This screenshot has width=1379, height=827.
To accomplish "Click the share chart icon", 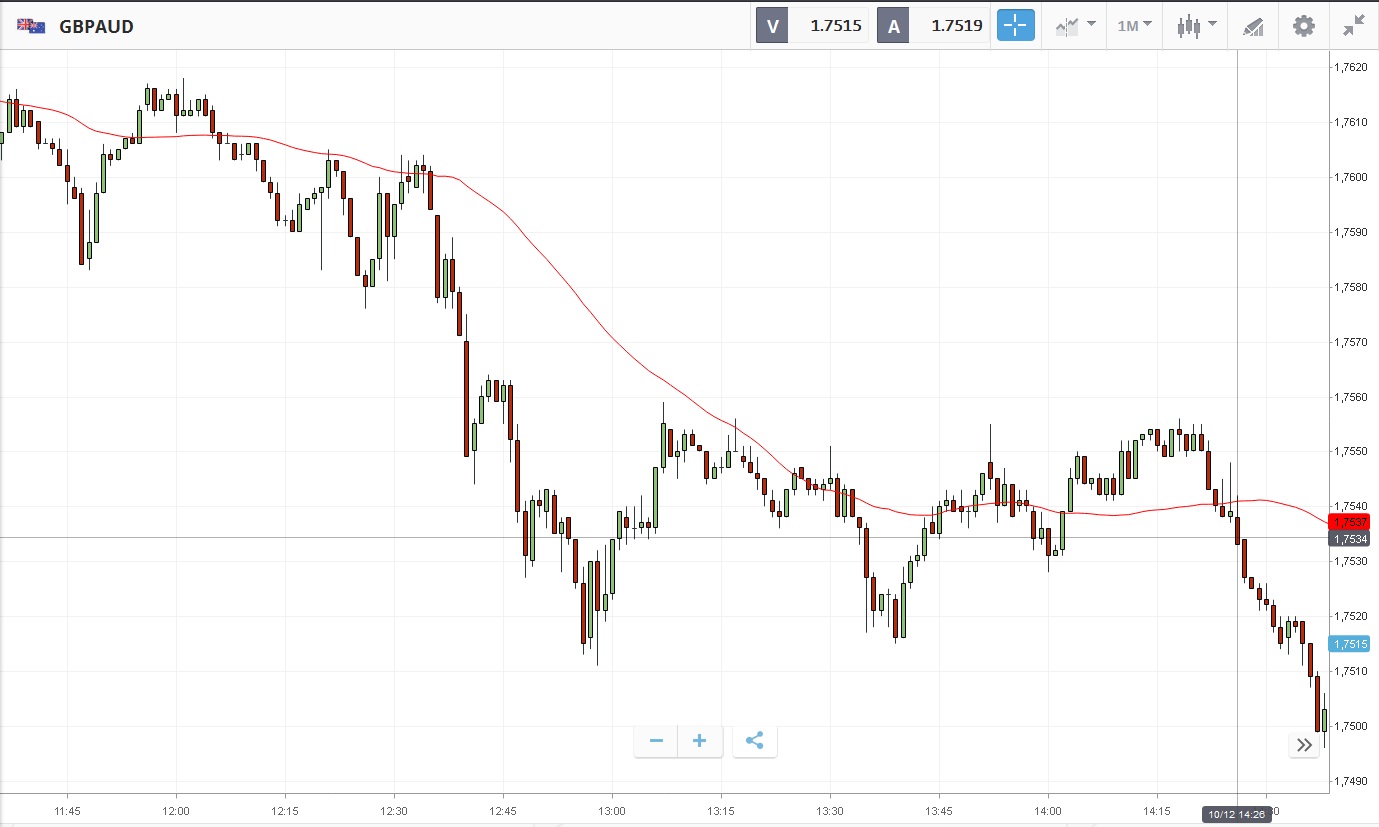I will pos(755,741).
